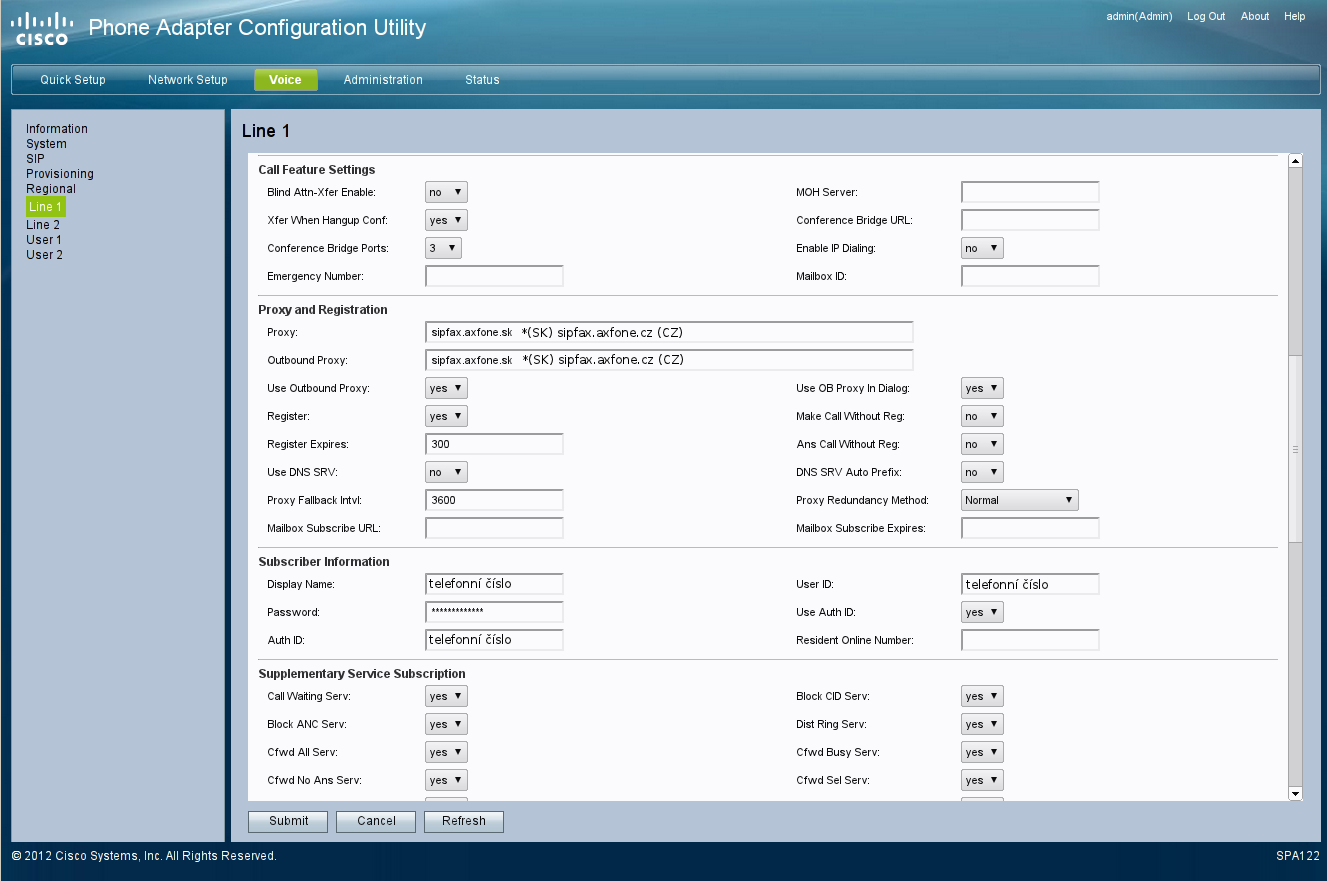Click the Refresh button
Image resolution: width=1327 pixels, height=881 pixels.
pos(464,821)
